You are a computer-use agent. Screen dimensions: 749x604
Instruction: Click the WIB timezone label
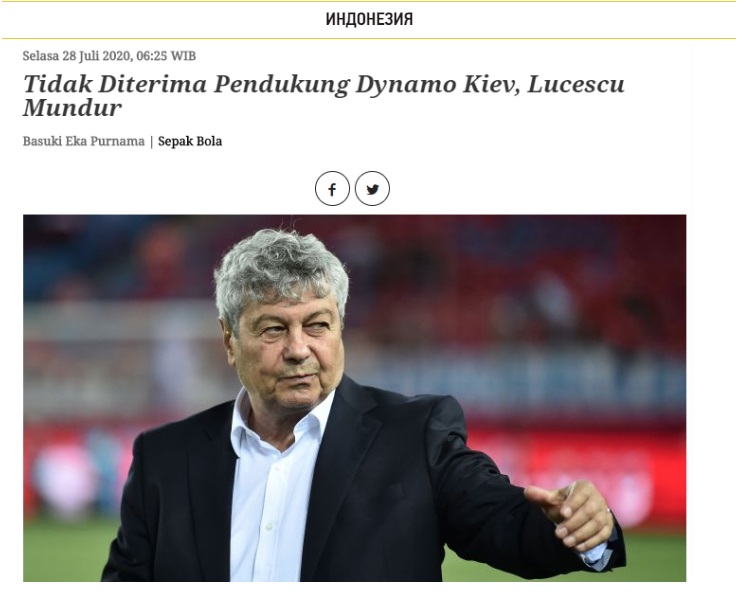click(183, 56)
